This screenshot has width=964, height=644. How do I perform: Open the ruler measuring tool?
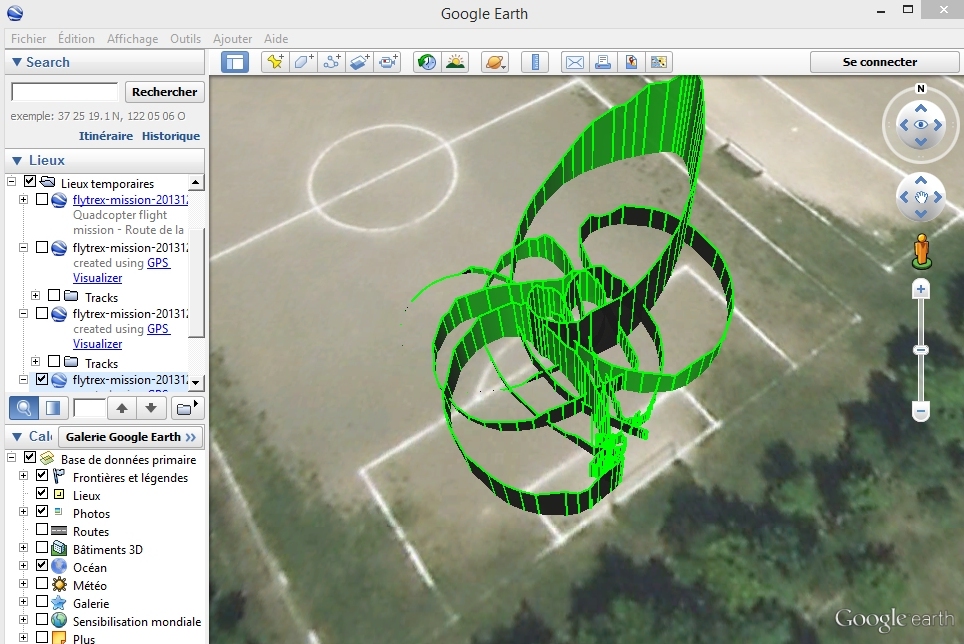535,62
